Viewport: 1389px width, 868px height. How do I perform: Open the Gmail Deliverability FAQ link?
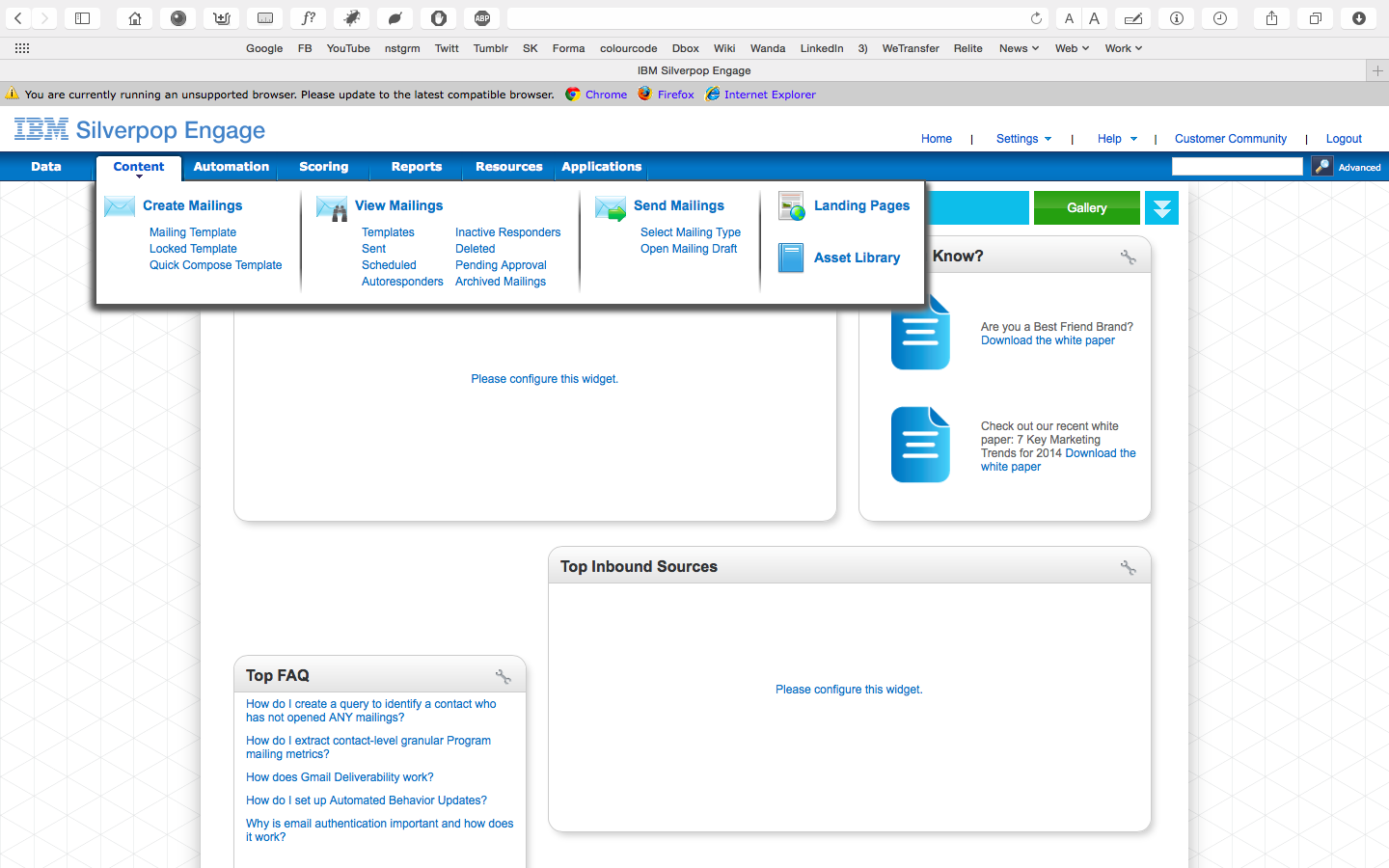(x=340, y=777)
